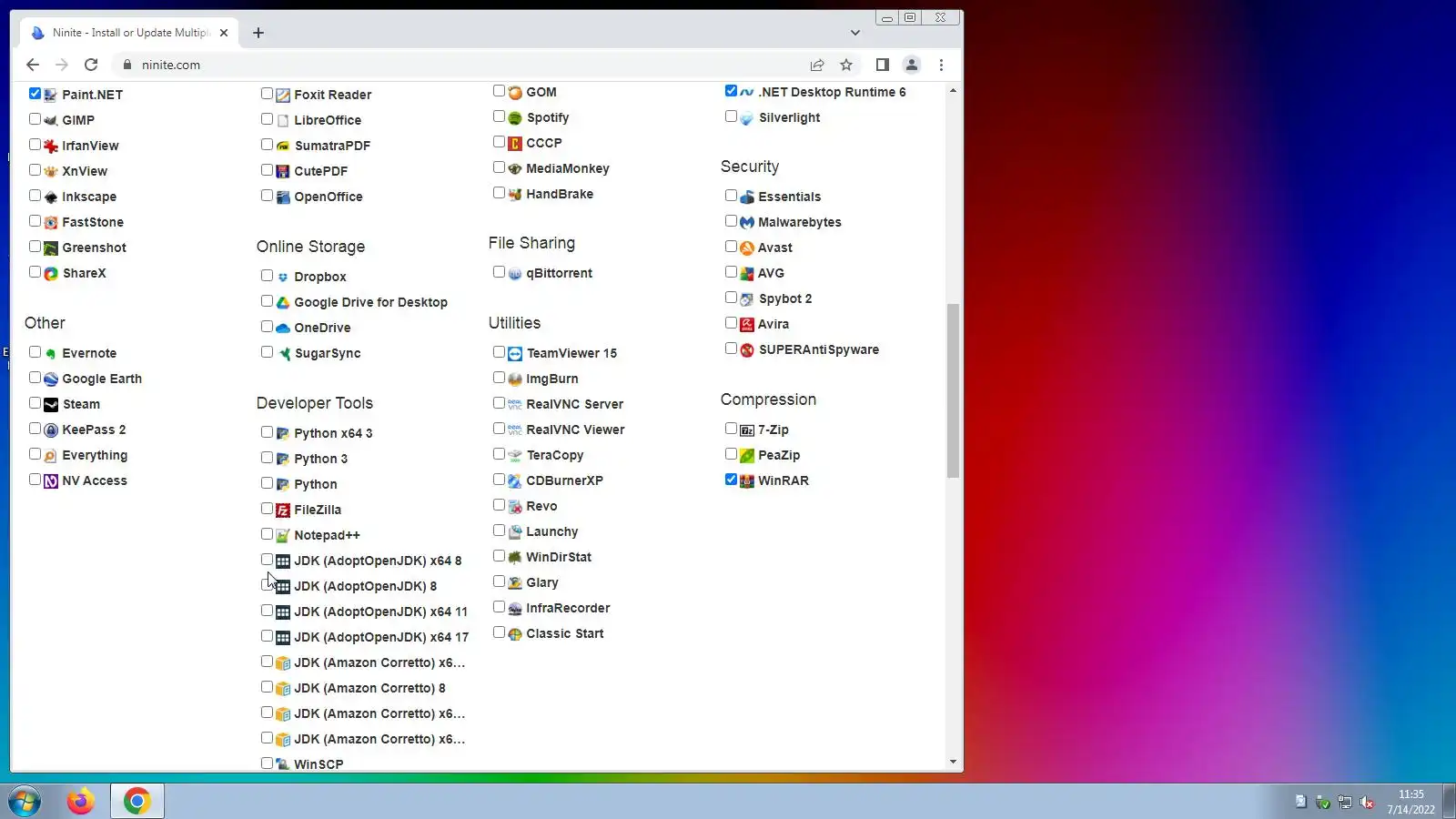
Task: Click the NV Access label
Action: [95, 480]
